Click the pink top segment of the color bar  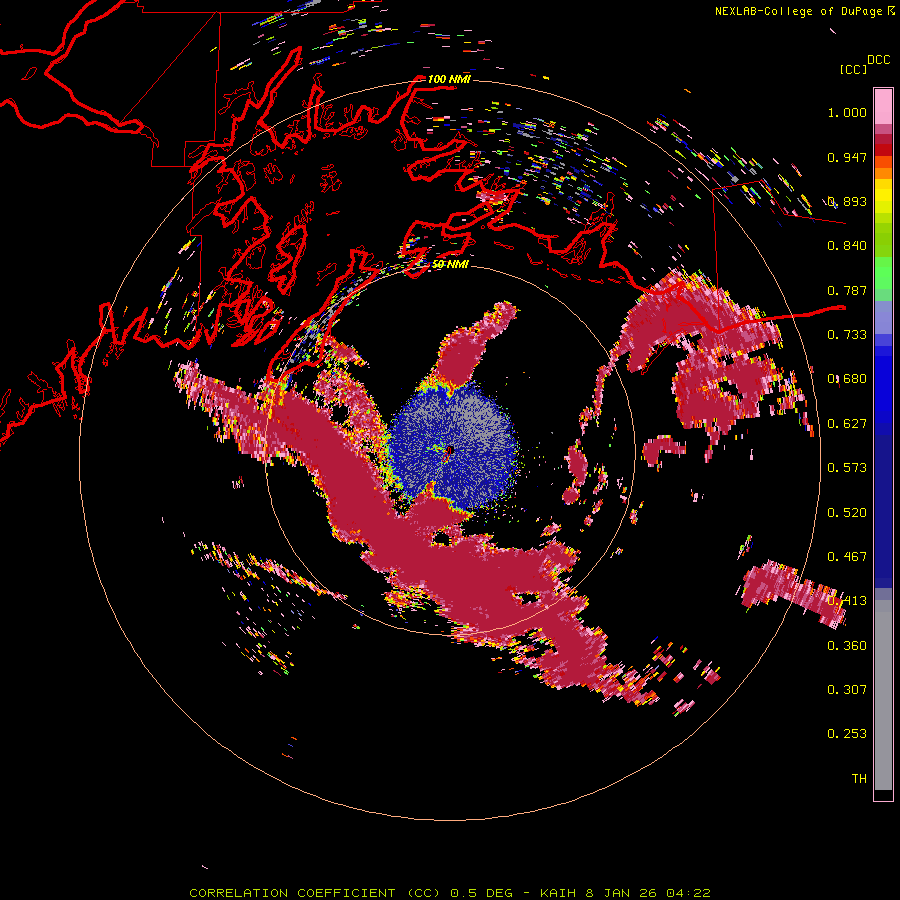point(883,106)
